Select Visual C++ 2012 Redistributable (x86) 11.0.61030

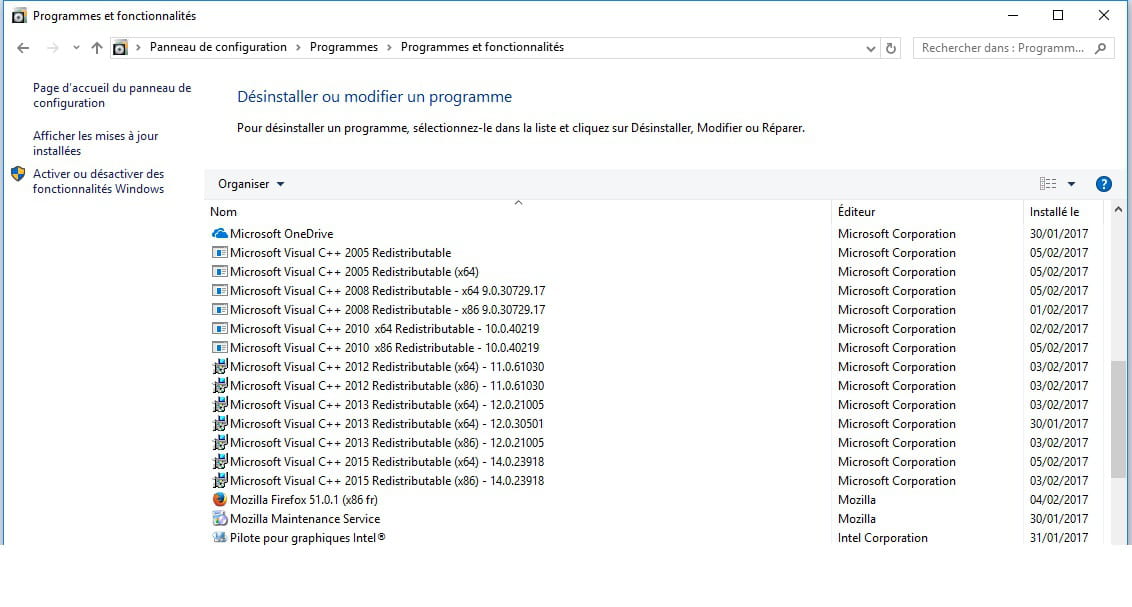pos(653,386)
